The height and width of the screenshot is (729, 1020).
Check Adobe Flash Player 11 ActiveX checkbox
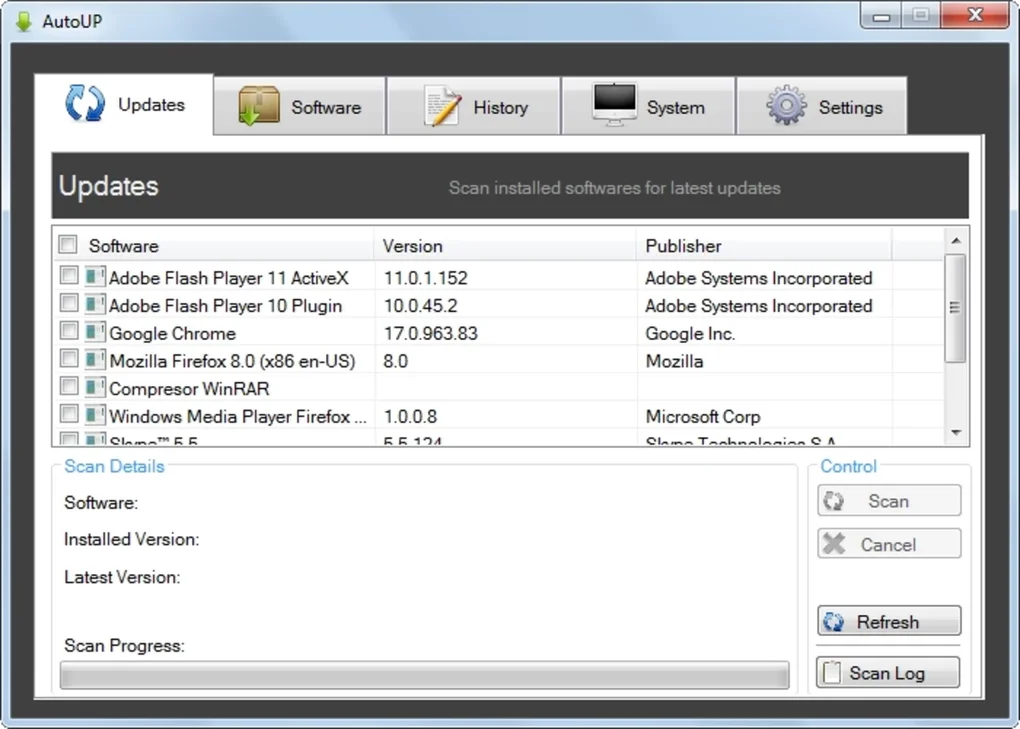tap(69, 275)
